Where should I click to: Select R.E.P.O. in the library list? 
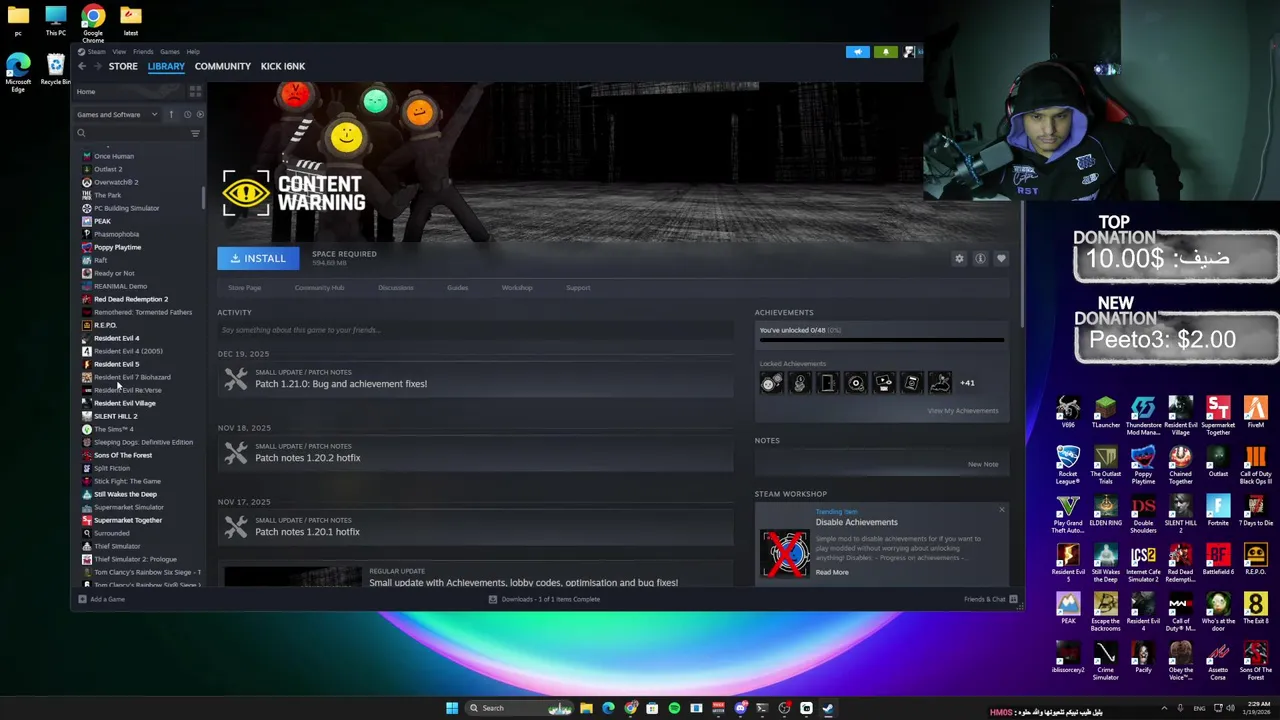pyautogui.click(x=104, y=325)
